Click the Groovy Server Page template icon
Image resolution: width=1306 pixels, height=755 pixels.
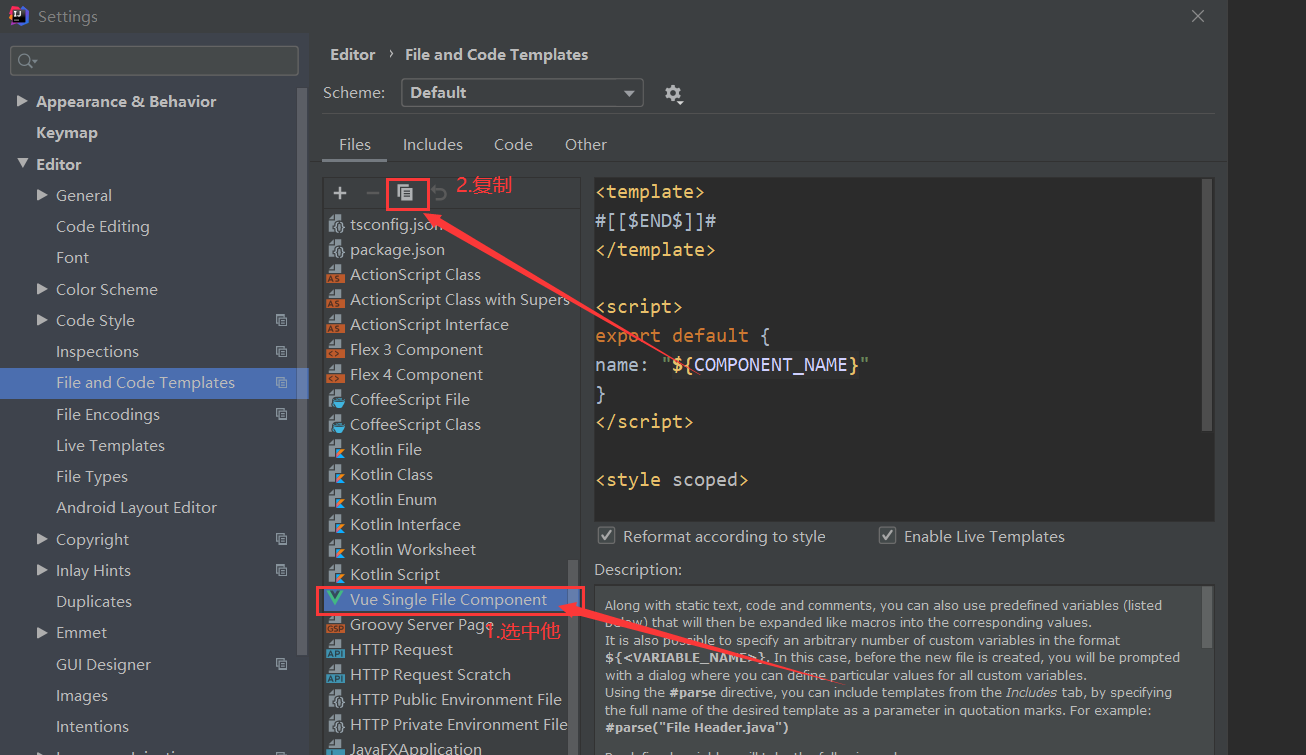click(x=335, y=625)
